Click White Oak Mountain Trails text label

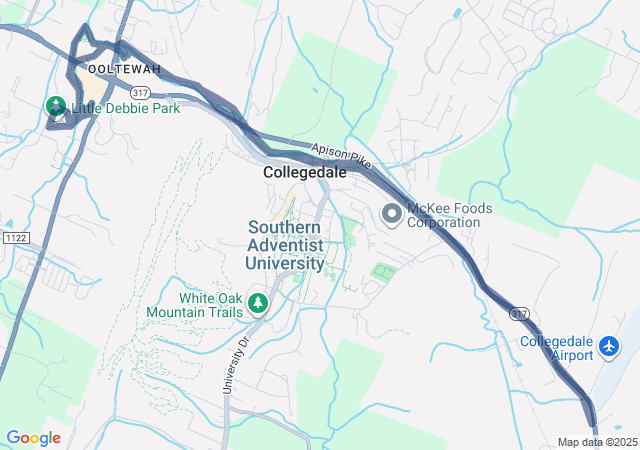(x=195, y=305)
